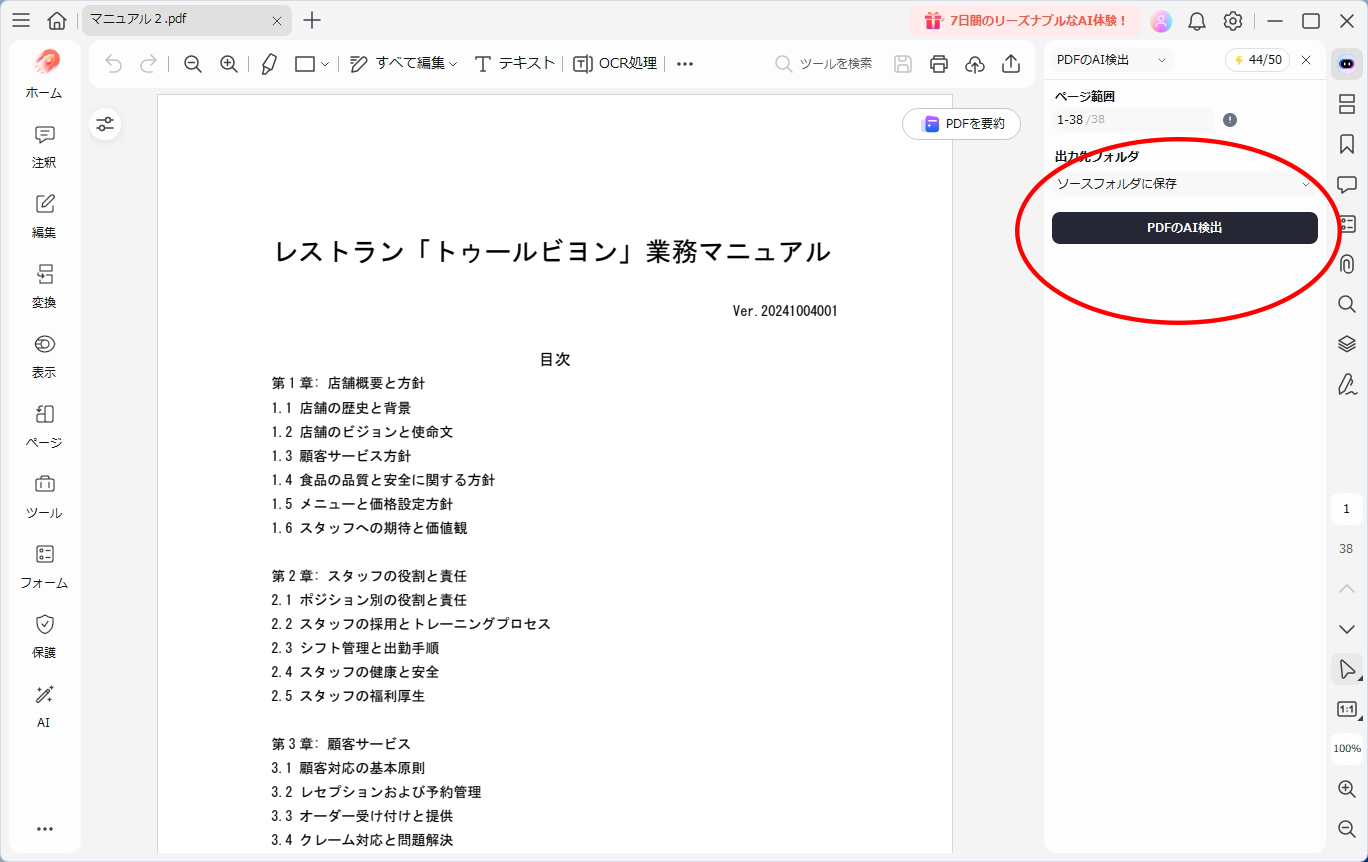Open the フォーム (Form) panel
Viewport: 1368px width, 862px height.
pyautogui.click(x=43, y=568)
